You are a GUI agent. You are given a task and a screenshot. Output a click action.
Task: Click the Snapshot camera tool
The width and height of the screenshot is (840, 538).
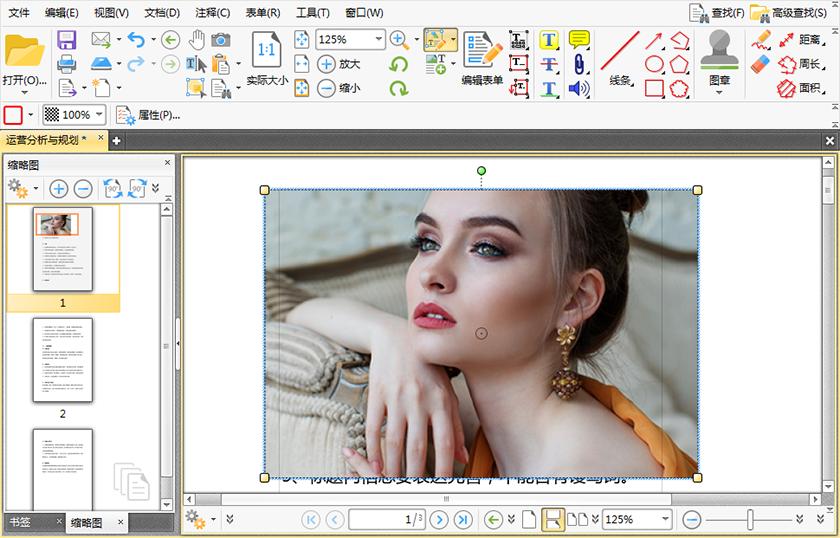coord(221,40)
